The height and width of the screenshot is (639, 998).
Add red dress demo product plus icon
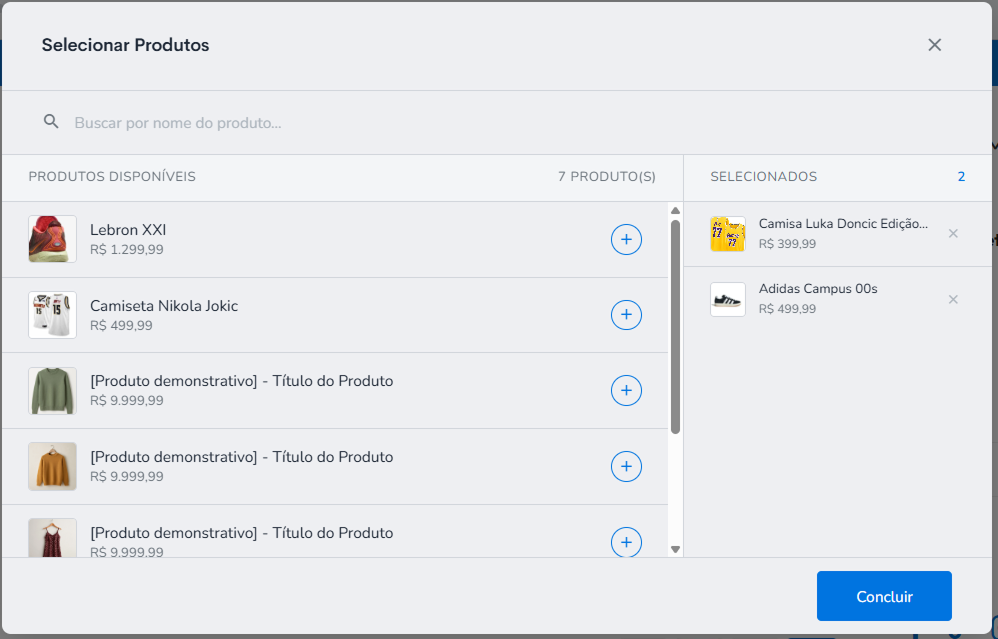[626, 542]
